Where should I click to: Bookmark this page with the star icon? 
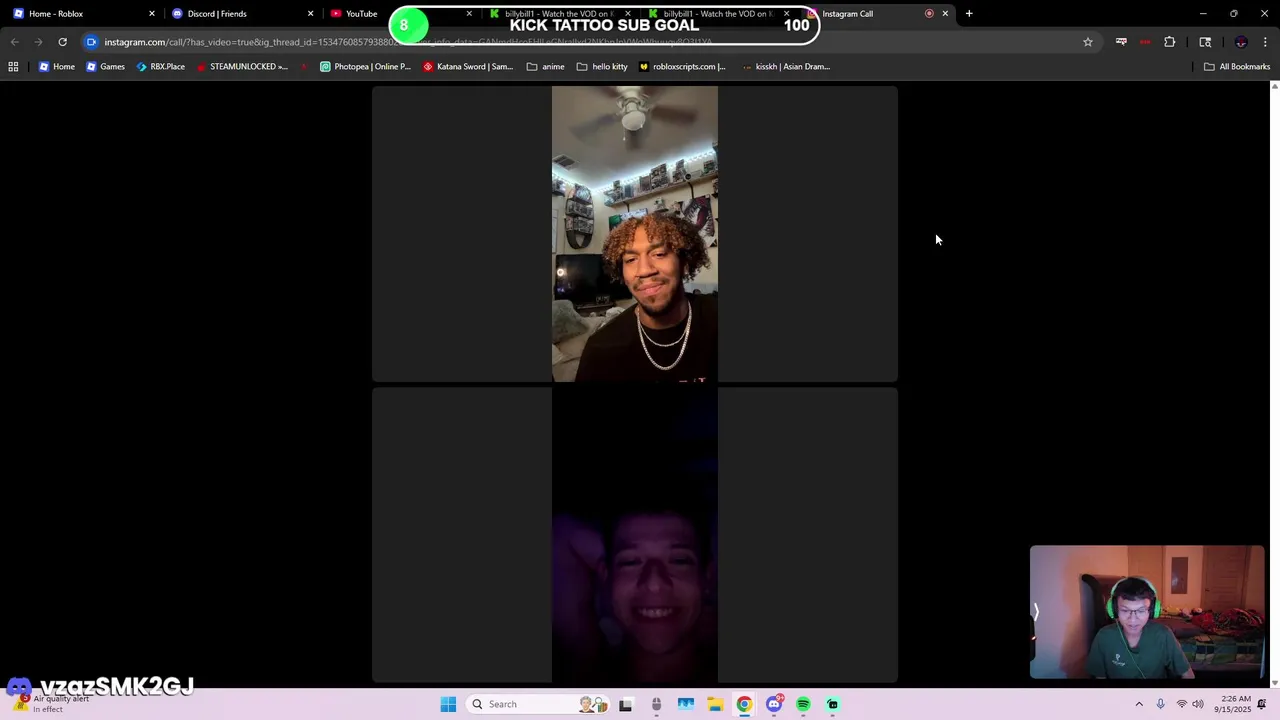1088,42
